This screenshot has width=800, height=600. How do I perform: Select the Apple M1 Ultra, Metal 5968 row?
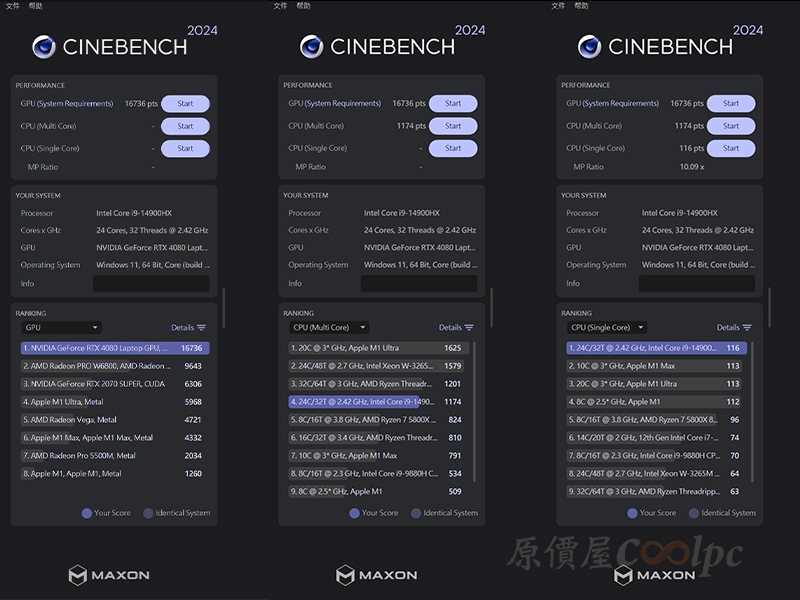[x=115, y=402]
